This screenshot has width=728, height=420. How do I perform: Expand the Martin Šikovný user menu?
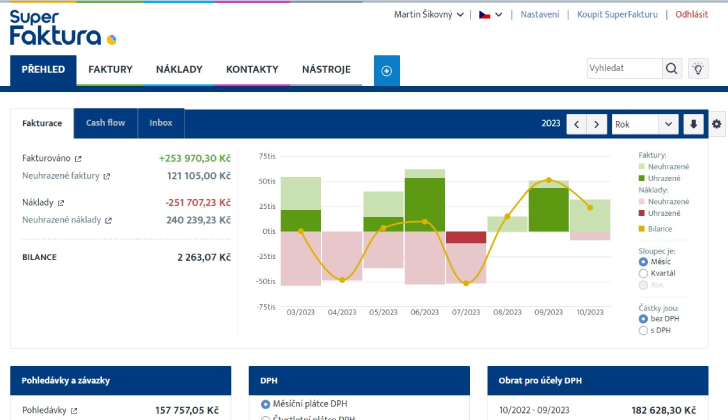coord(430,15)
